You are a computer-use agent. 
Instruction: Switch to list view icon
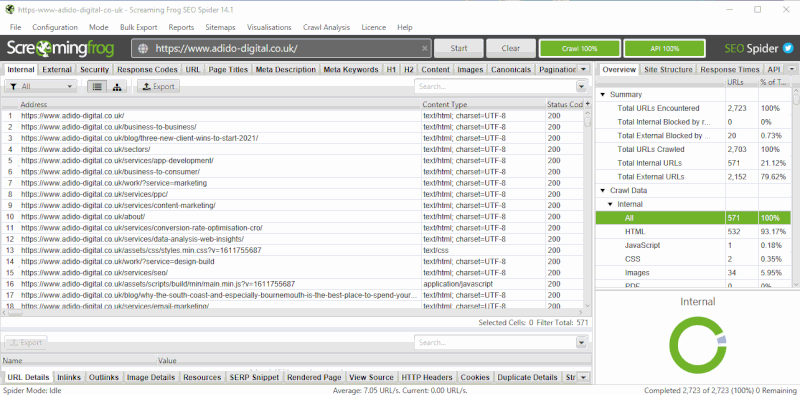[97, 87]
